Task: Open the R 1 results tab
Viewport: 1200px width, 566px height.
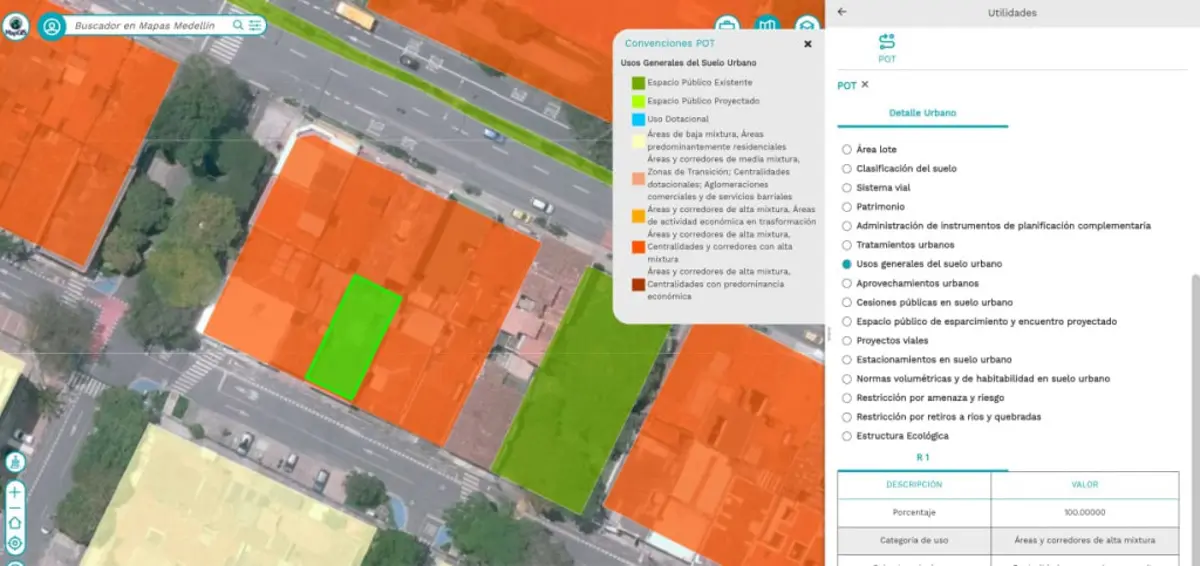Action: click(x=922, y=457)
